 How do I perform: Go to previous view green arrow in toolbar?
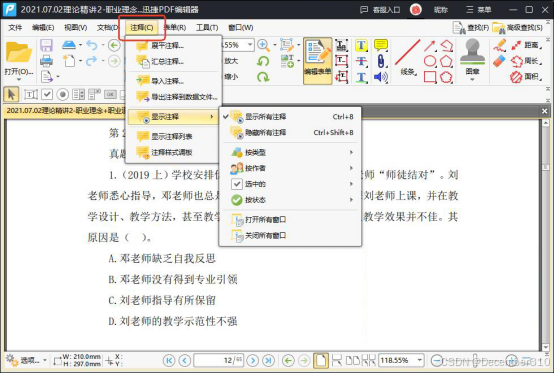(x=114, y=45)
